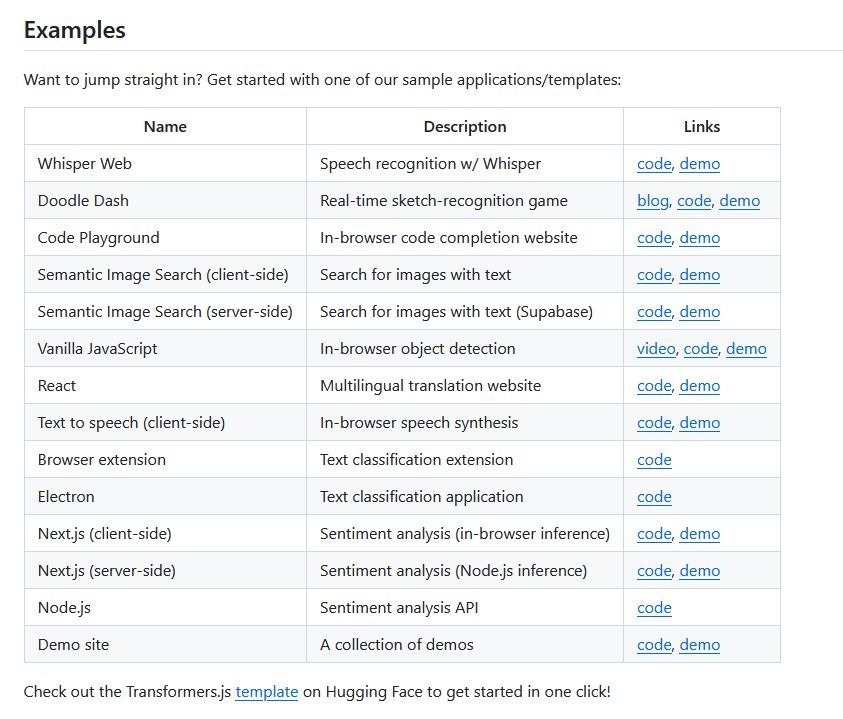843x719 pixels.
Task: Click the Links column header
Action: [x=702, y=126]
